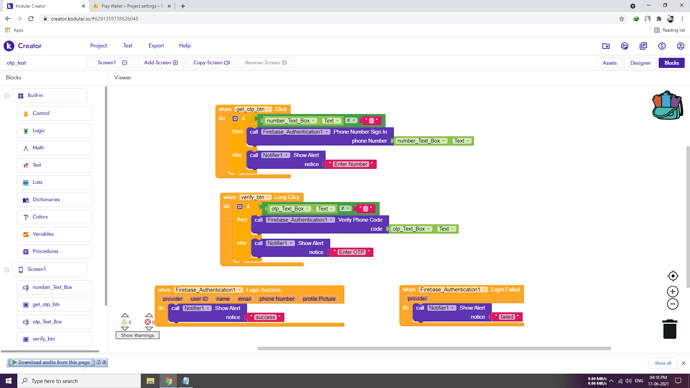Toggle the if block mutator gear in get_otp_btn
Viewport: 690px width, 388px height.
point(235,118)
